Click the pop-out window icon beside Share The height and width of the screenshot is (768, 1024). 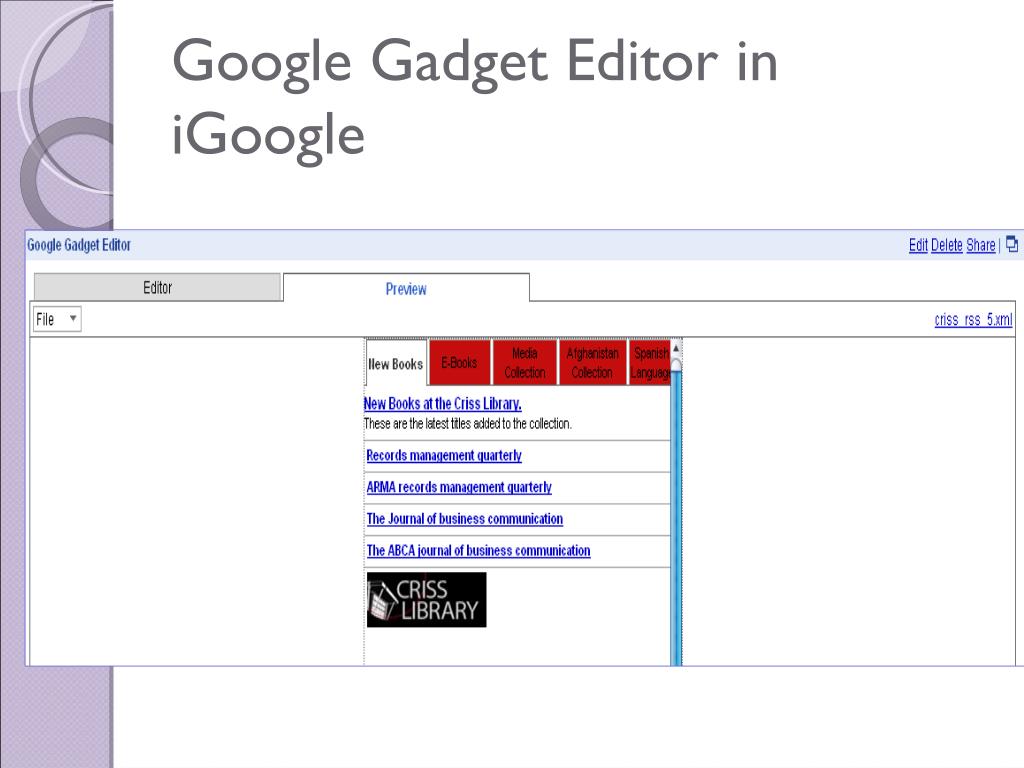pyautogui.click(x=1012, y=244)
